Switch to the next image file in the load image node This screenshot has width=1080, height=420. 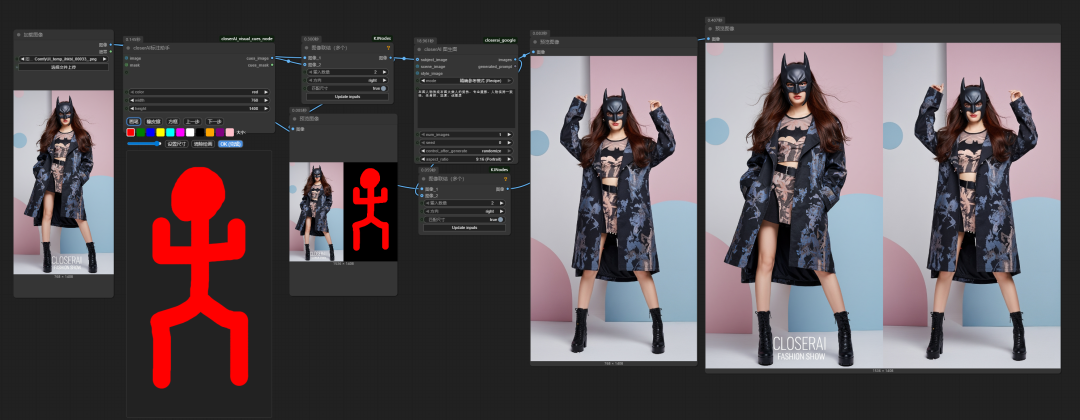[x=105, y=59]
